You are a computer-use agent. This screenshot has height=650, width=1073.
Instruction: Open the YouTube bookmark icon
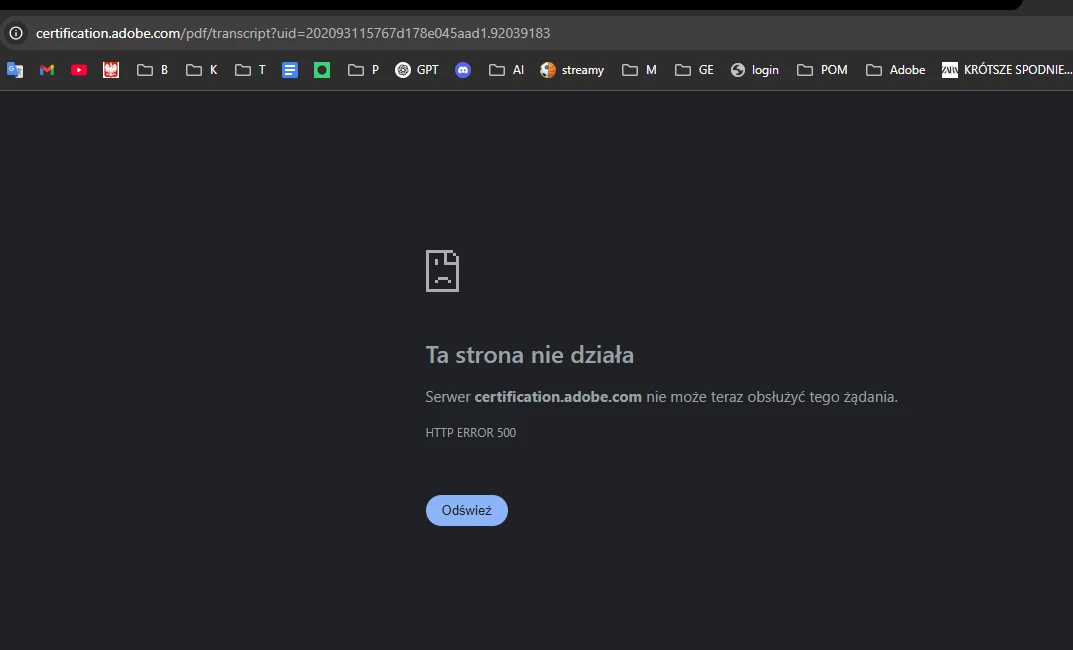79,70
